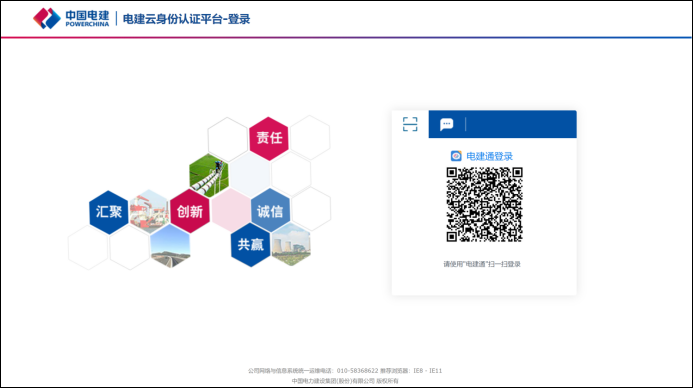694x389 pixels.
Task: Click the red 责任 hexagon
Action: [269, 138]
